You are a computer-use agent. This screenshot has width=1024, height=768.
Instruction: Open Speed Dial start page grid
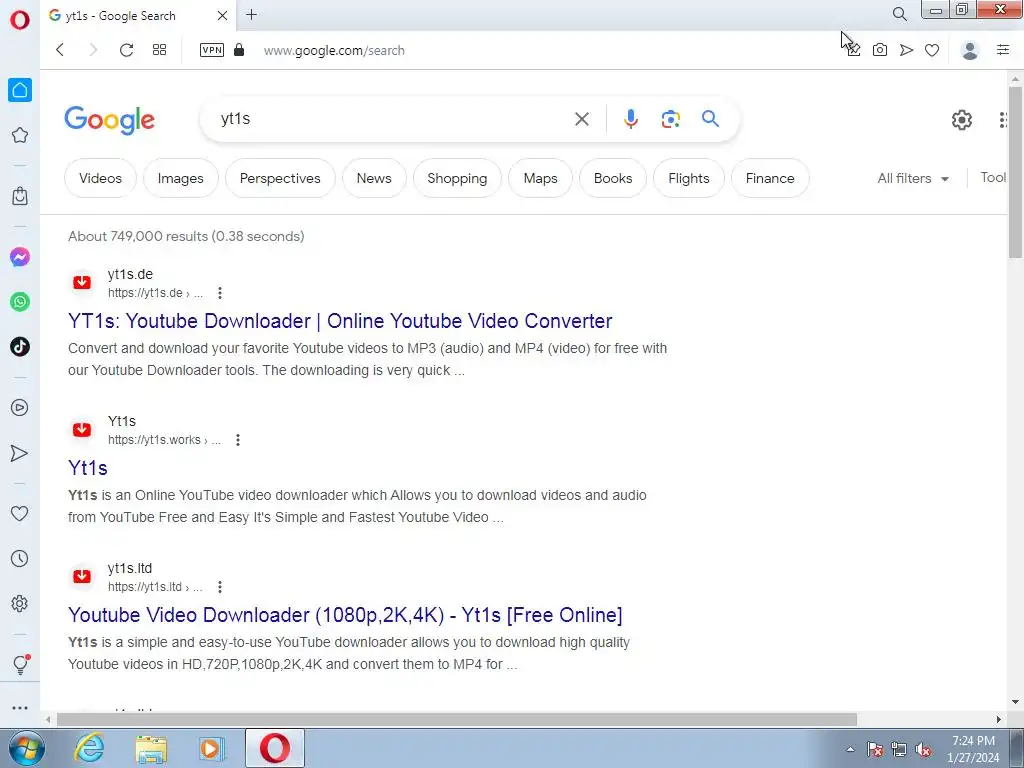pyautogui.click(x=159, y=50)
